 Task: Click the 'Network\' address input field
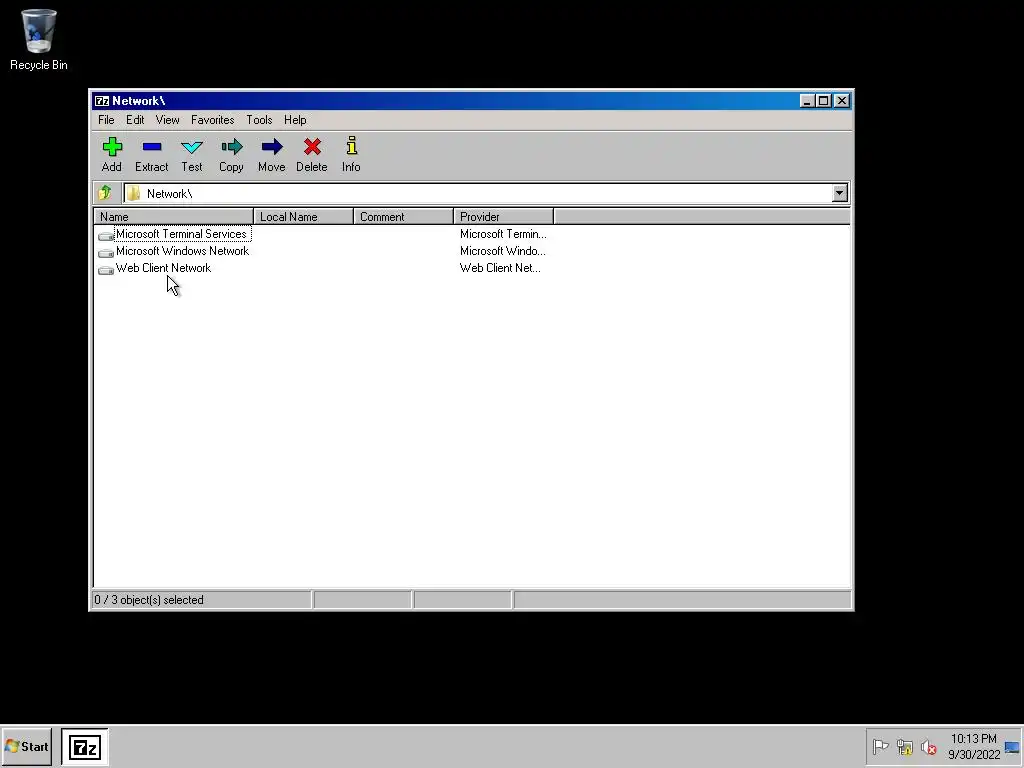pyautogui.click(x=487, y=193)
